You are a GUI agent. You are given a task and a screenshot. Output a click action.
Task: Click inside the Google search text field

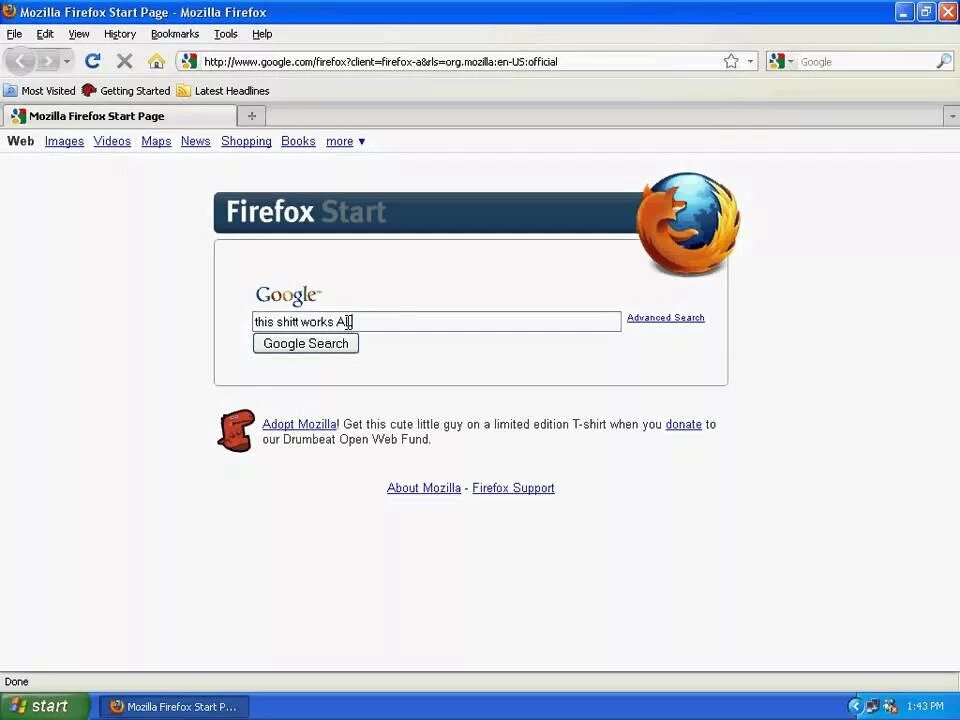coord(437,321)
